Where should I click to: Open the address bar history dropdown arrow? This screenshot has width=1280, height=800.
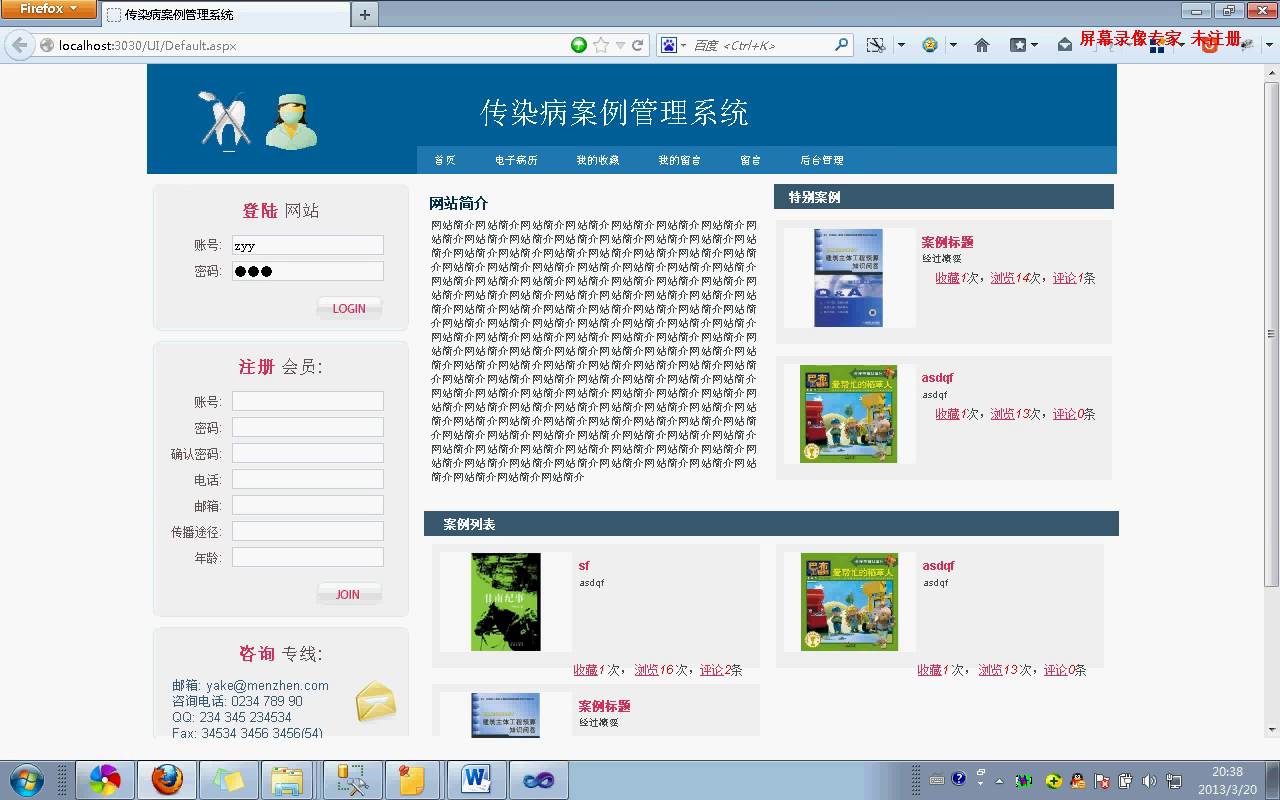tap(620, 45)
